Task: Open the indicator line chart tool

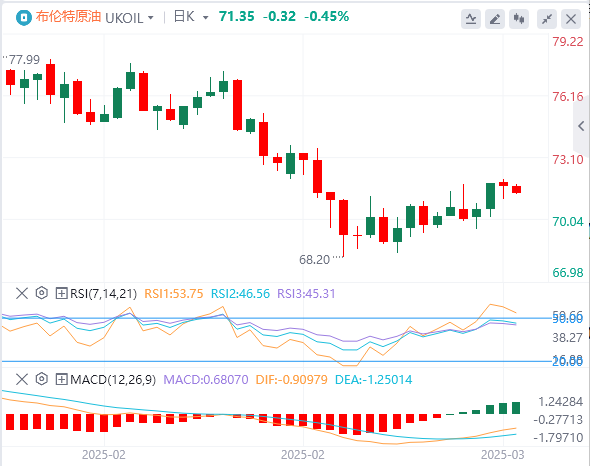Action: point(471,19)
